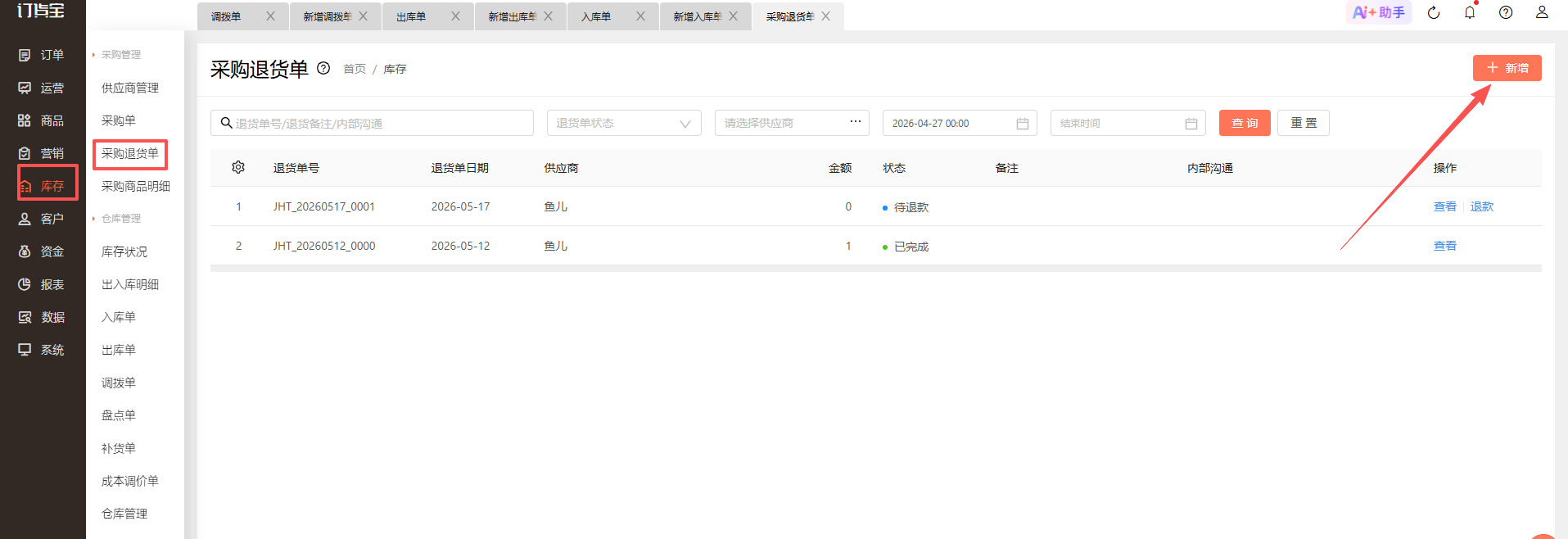Click the 新增 button
This screenshot has height=539, width=1568.
(x=1507, y=68)
